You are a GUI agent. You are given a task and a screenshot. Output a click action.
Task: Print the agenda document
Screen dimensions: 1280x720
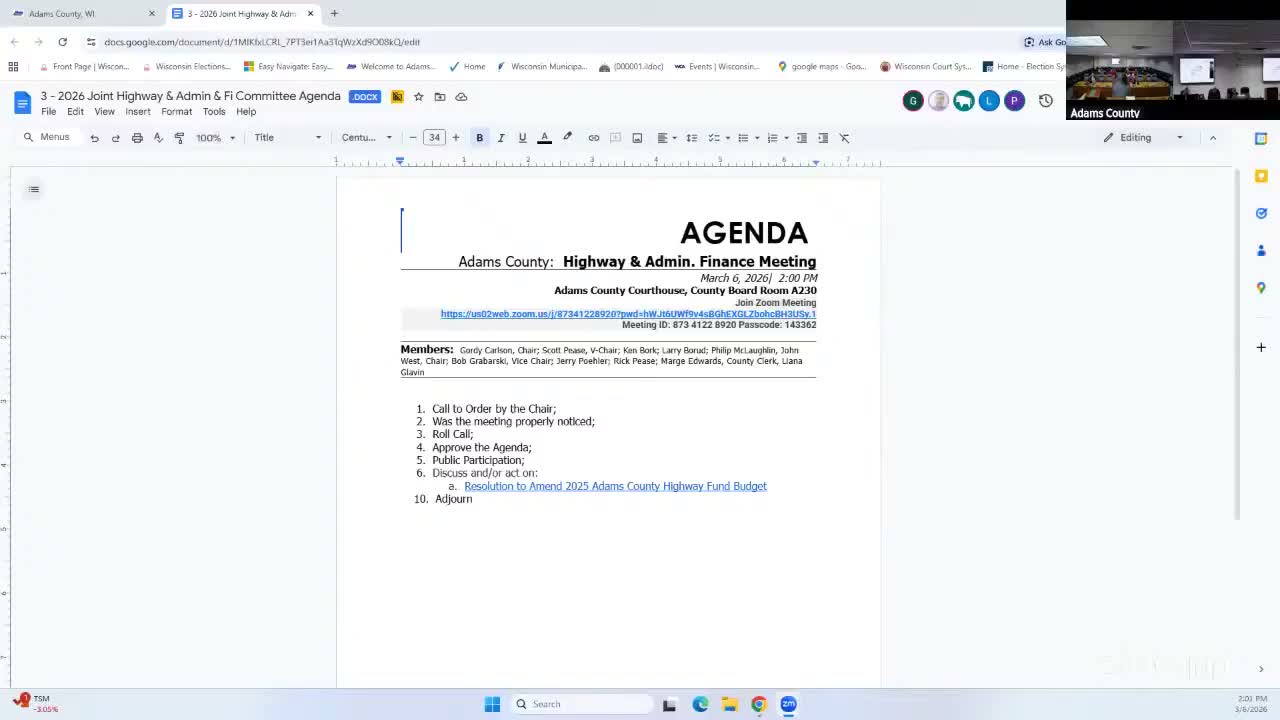pos(137,138)
